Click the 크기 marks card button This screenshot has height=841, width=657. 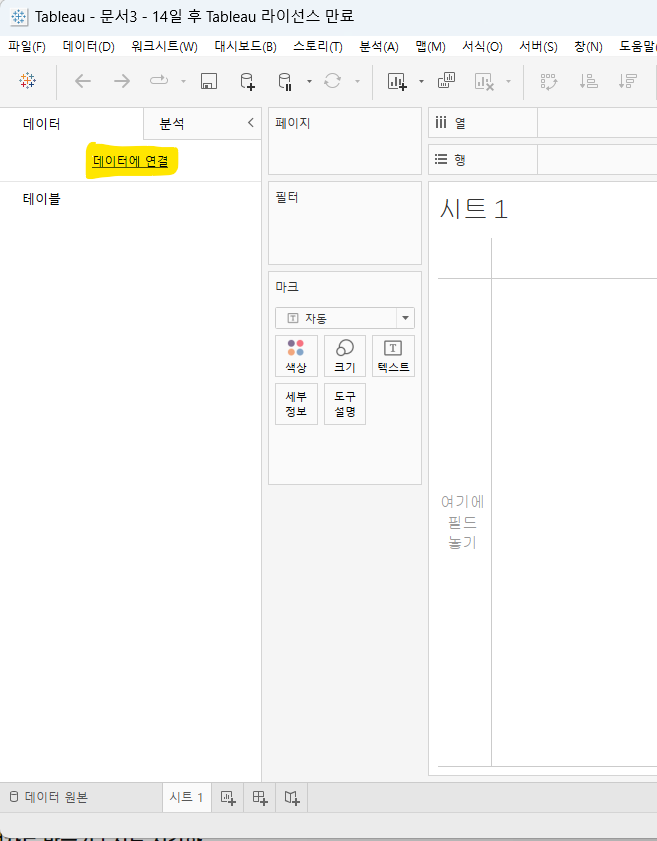(x=345, y=356)
